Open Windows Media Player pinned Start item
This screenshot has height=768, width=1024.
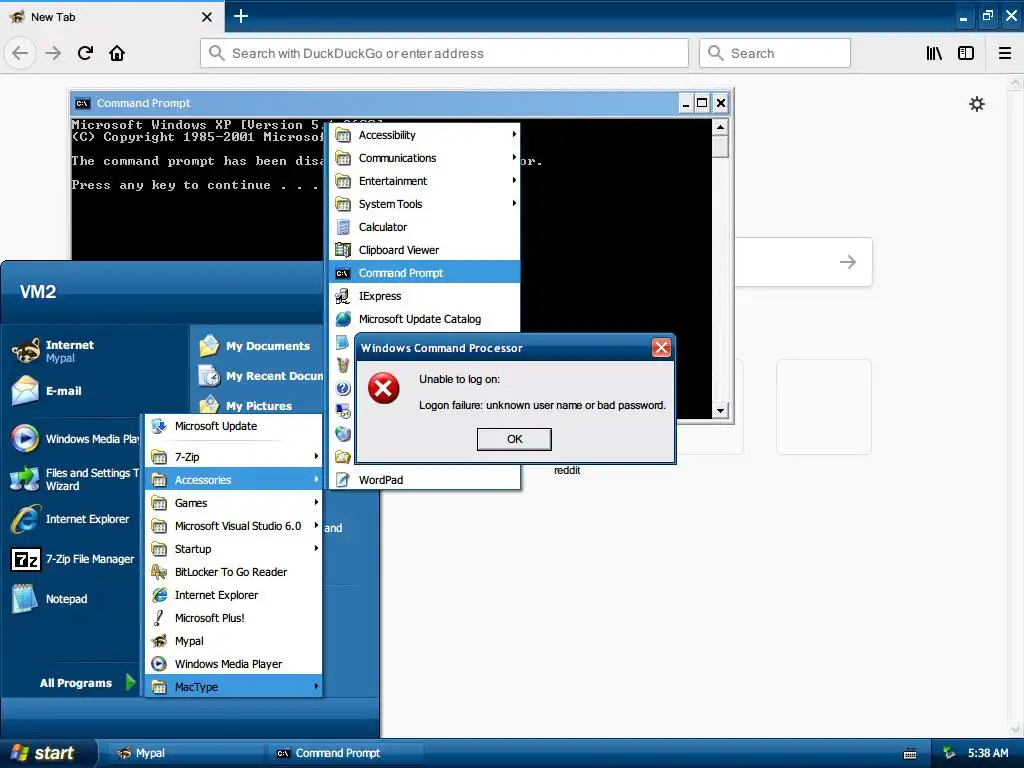coord(74,439)
